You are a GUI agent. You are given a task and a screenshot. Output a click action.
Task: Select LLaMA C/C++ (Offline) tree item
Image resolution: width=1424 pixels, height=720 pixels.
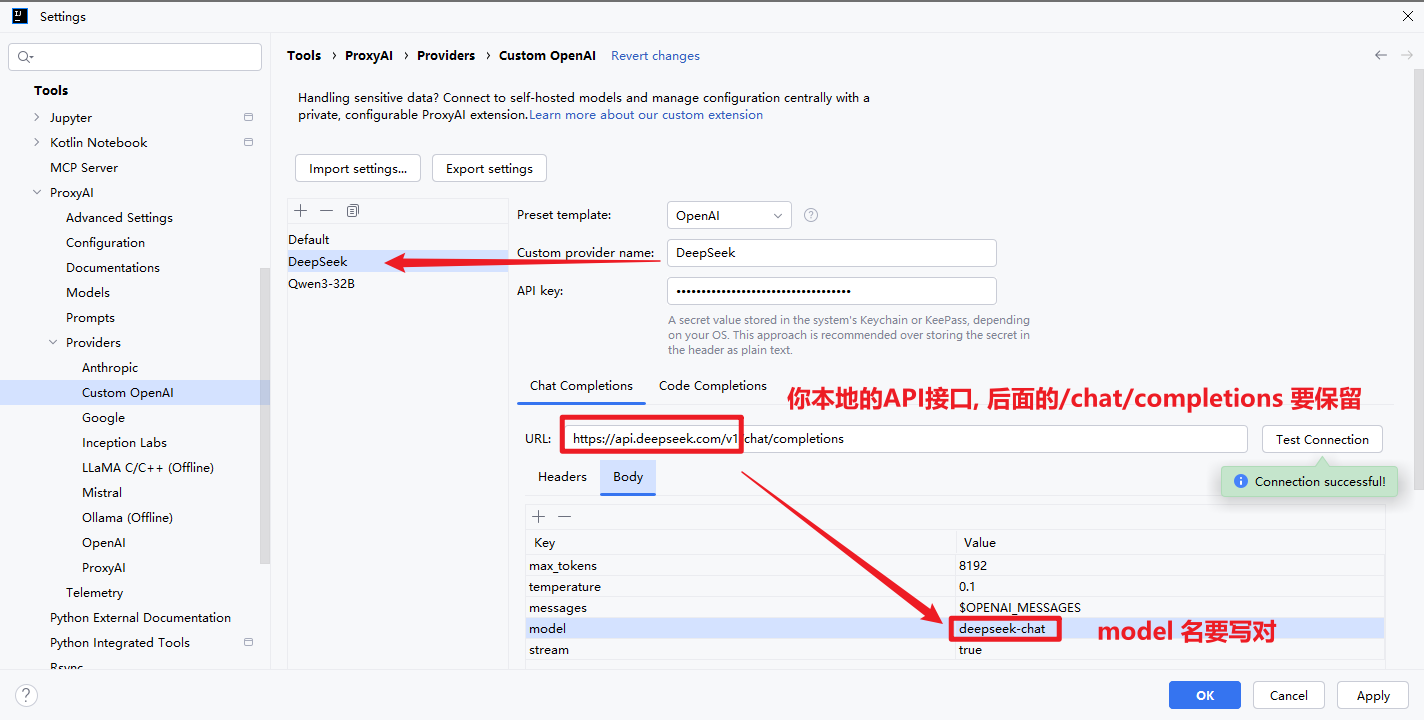pos(148,467)
